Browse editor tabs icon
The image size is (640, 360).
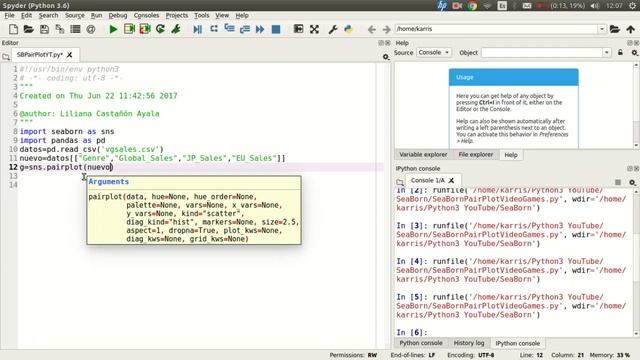6,57
